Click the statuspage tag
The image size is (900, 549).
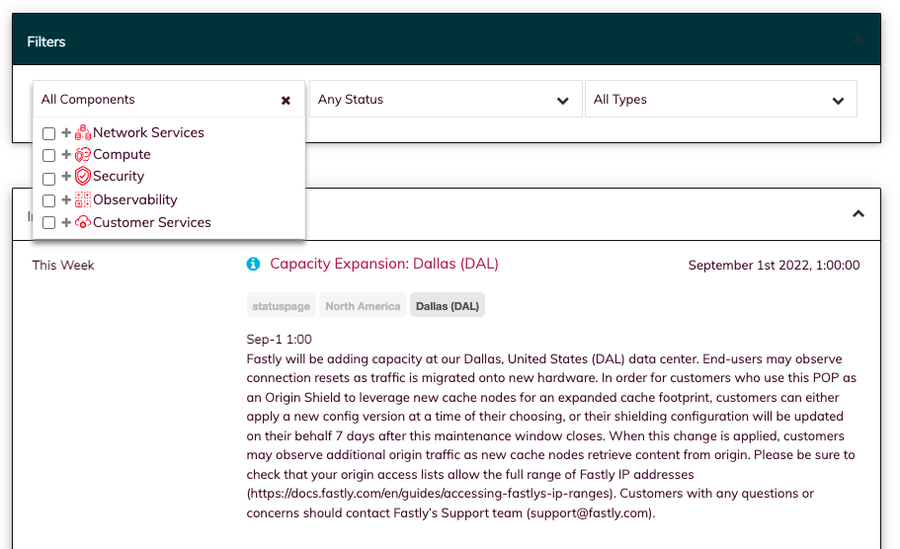281,306
